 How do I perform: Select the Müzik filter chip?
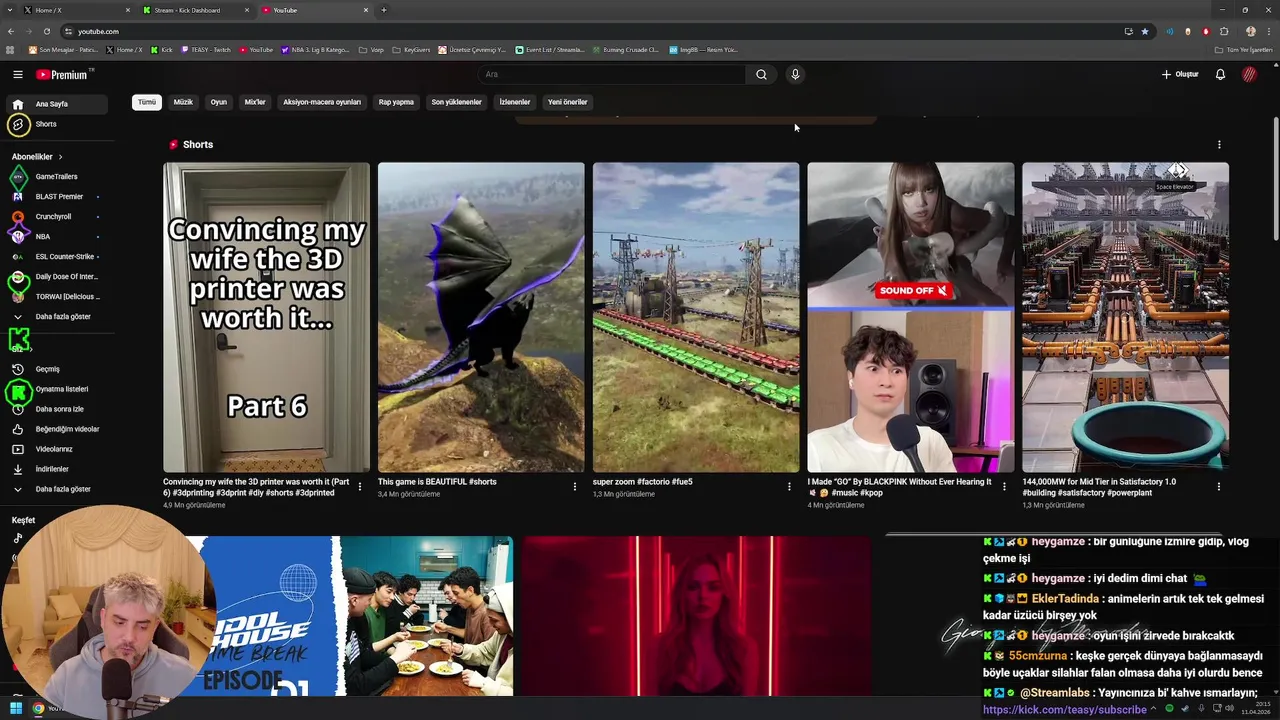(x=183, y=102)
